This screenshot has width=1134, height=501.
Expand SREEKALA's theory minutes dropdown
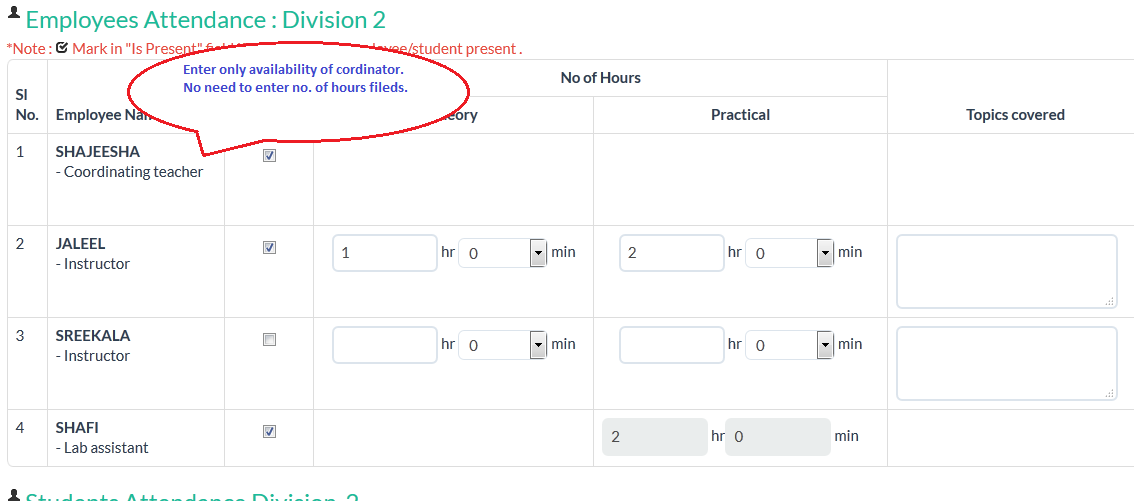[x=538, y=345]
